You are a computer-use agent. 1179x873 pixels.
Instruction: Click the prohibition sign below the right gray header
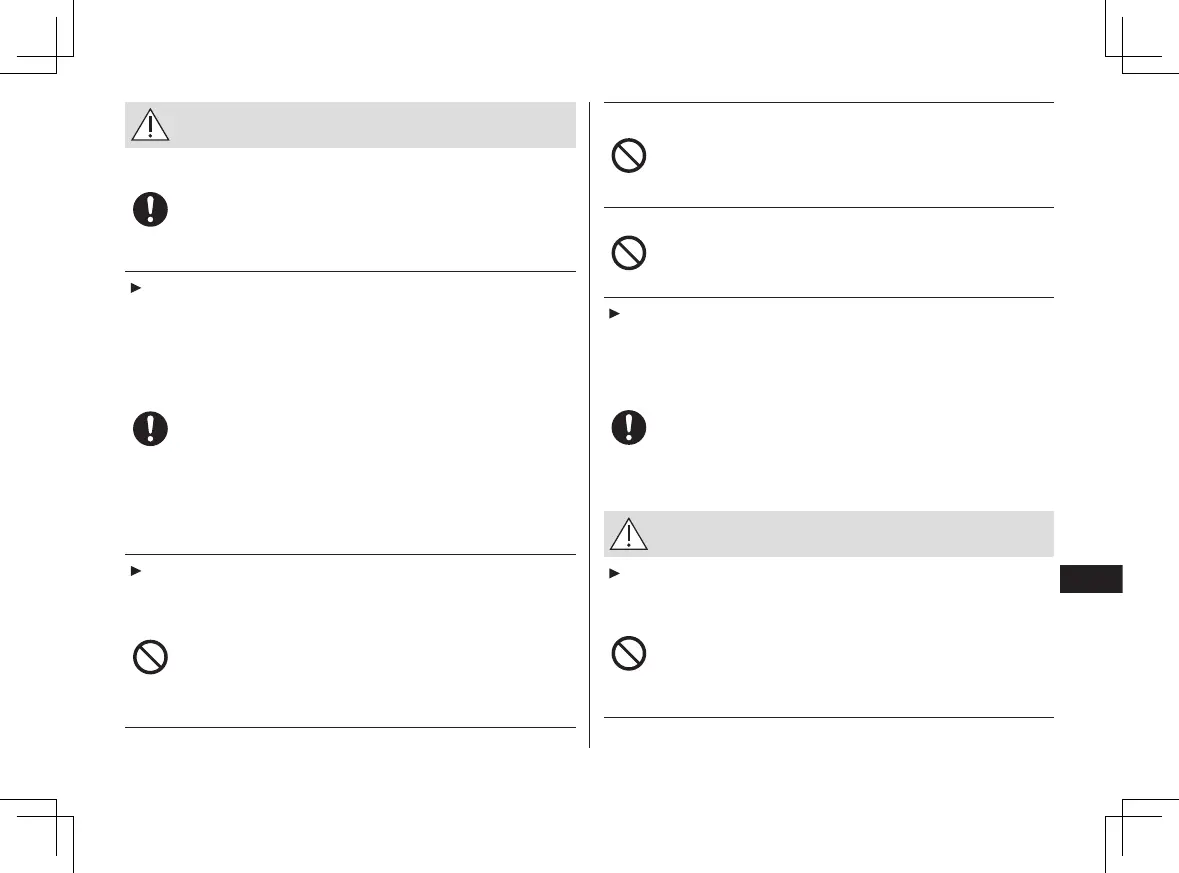pyautogui.click(x=629, y=654)
